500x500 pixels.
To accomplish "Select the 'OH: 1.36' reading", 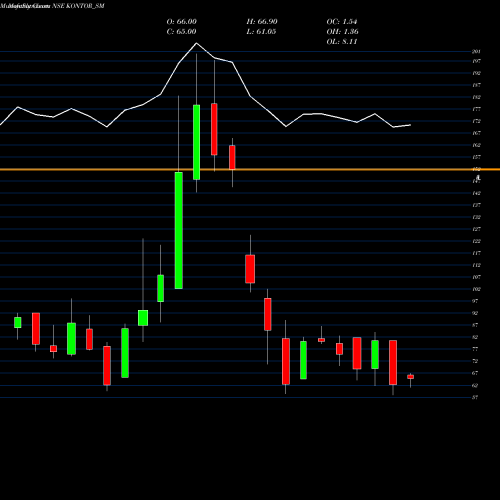I will (343, 31).
